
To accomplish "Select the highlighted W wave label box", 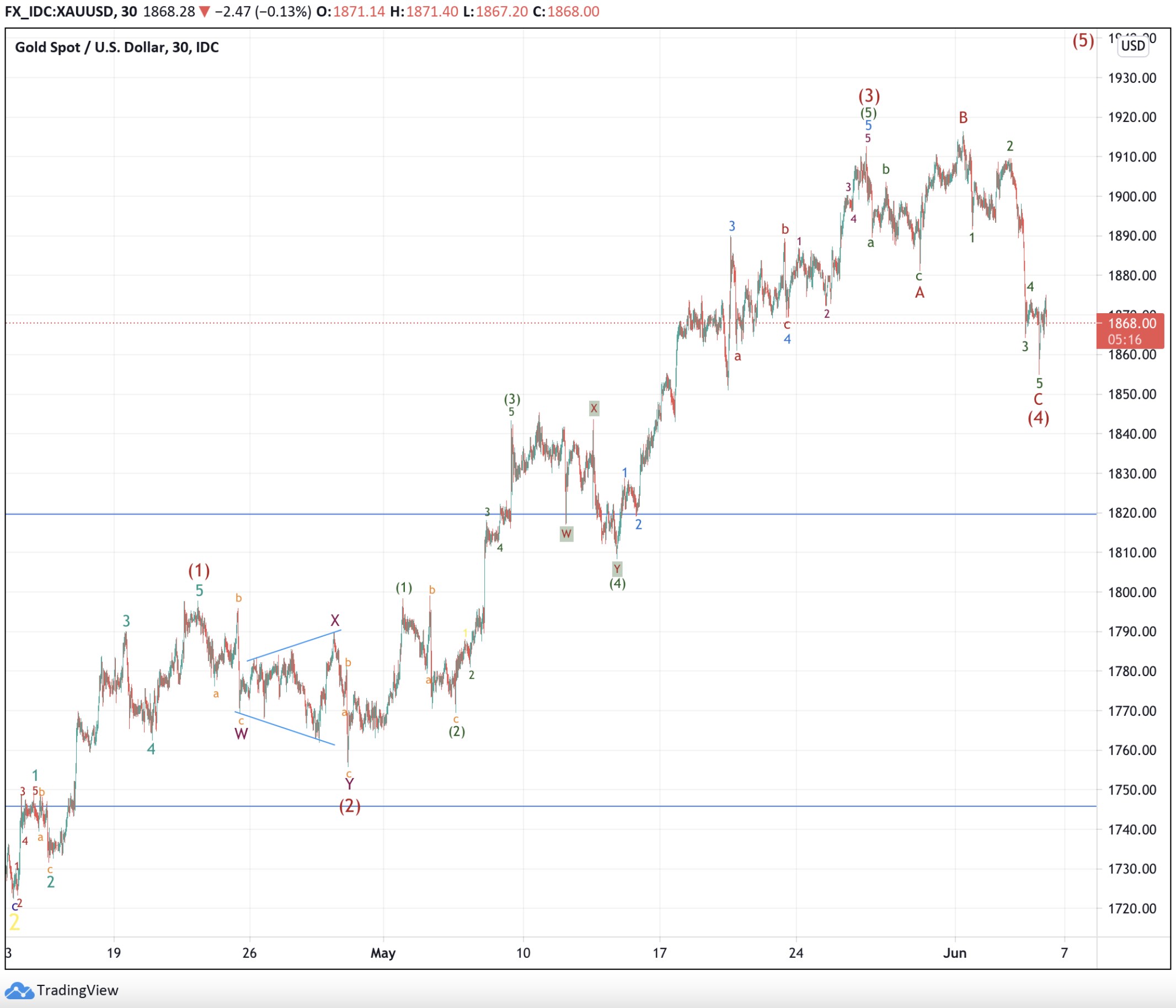I will 566,534.
